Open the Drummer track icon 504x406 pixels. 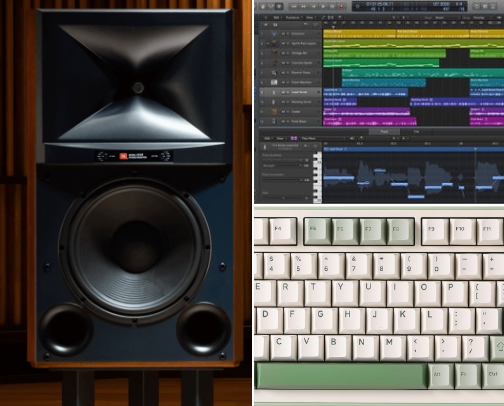[274, 34]
